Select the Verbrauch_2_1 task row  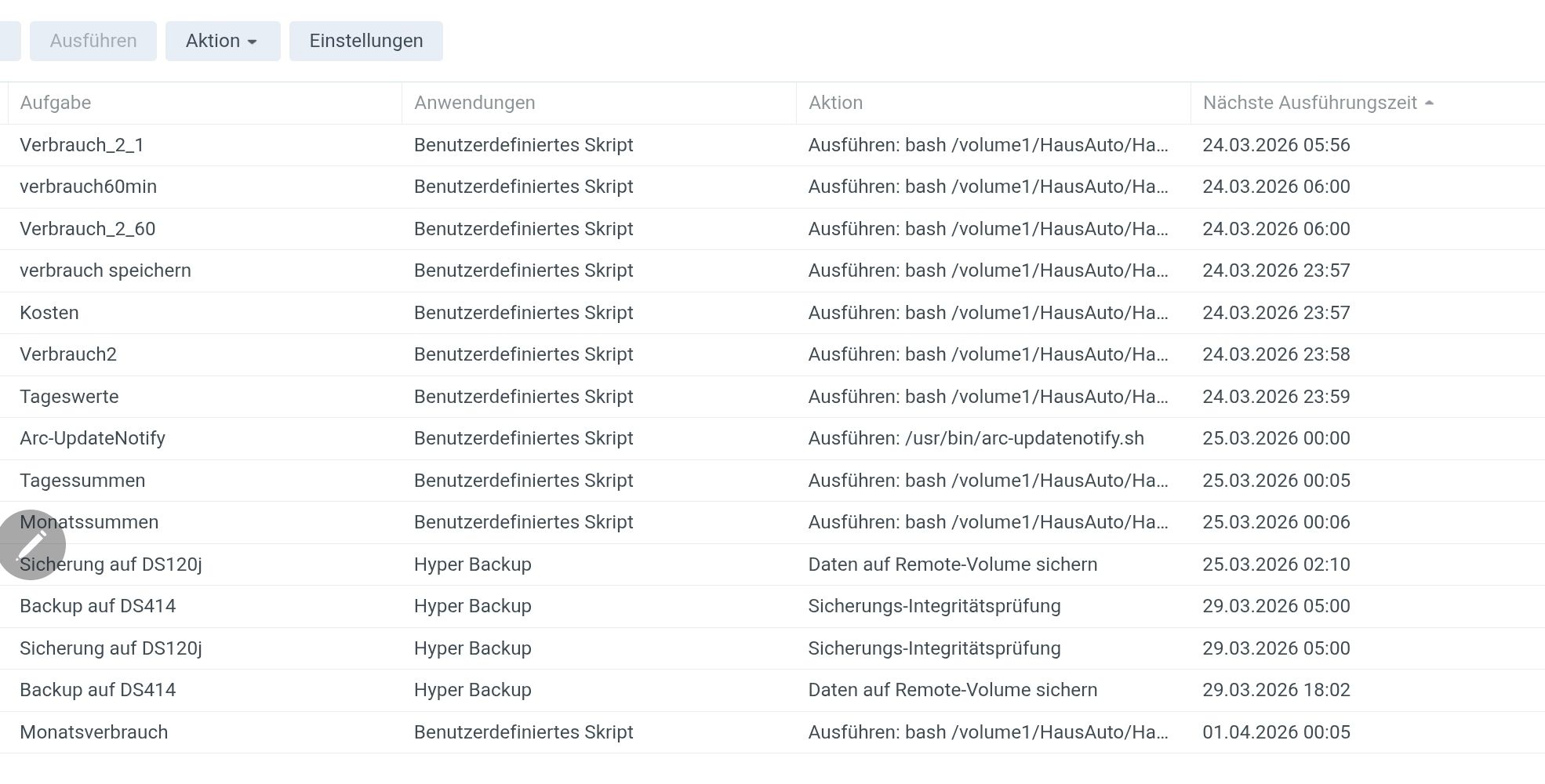coord(82,145)
